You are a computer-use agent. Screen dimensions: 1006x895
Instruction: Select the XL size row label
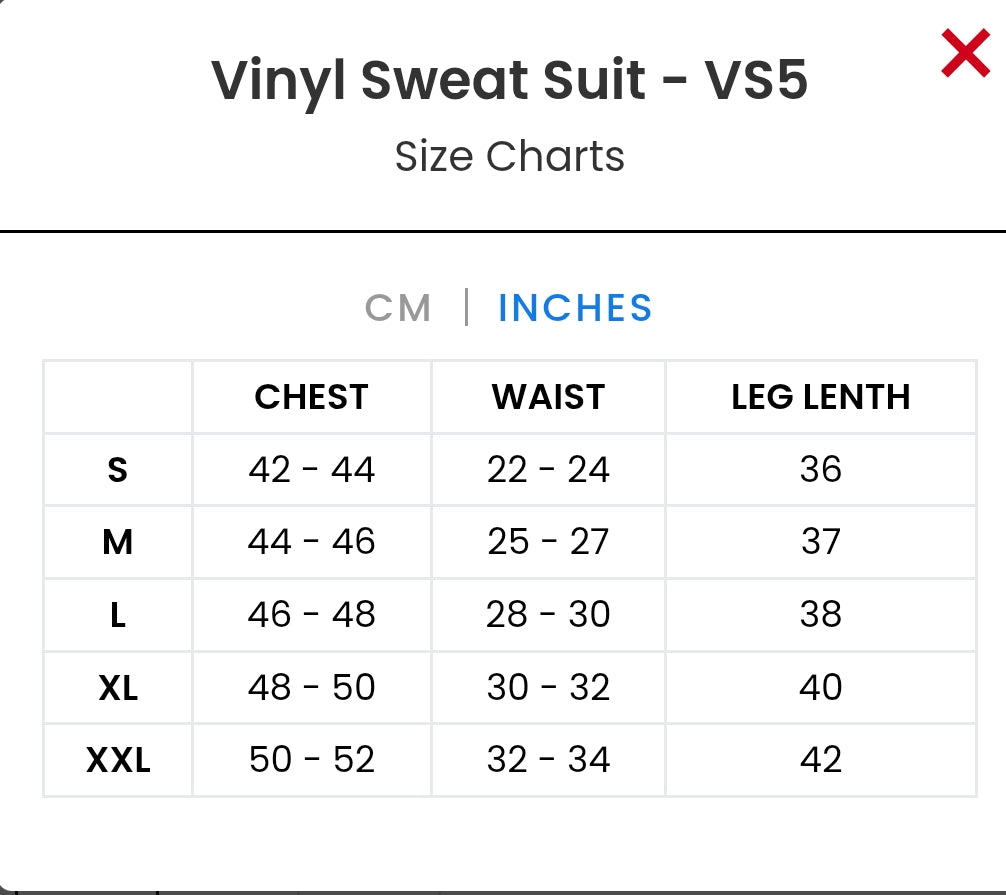click(118, 688)
